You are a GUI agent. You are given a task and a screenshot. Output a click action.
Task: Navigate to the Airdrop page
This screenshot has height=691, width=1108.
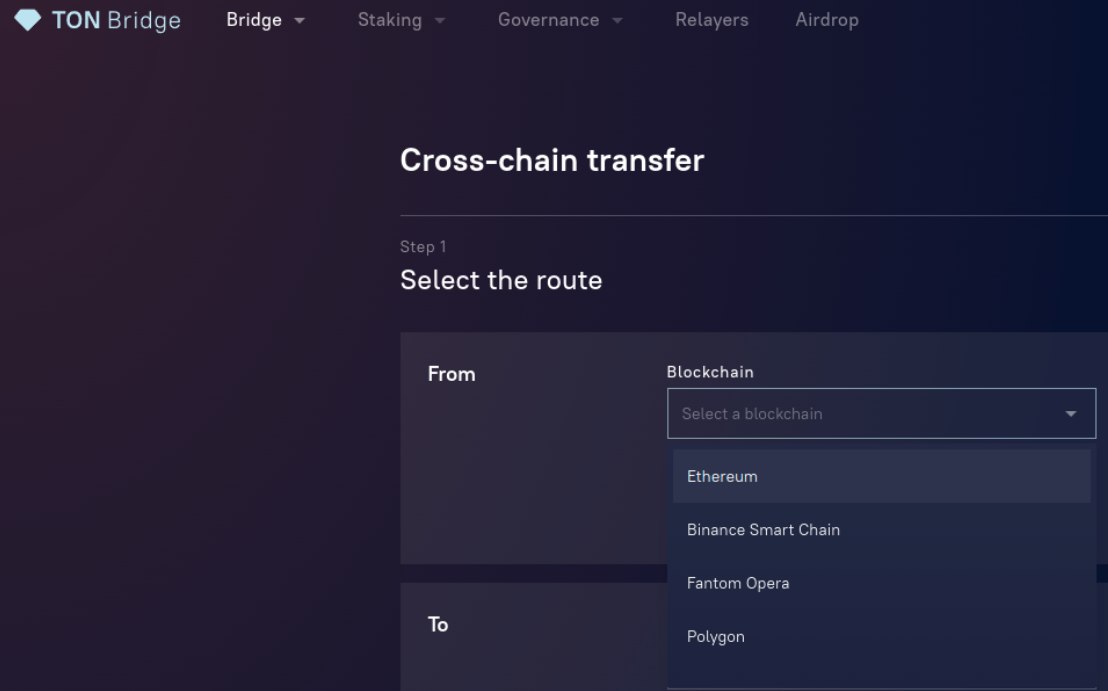pyautogui.click(x=826, y=20)
